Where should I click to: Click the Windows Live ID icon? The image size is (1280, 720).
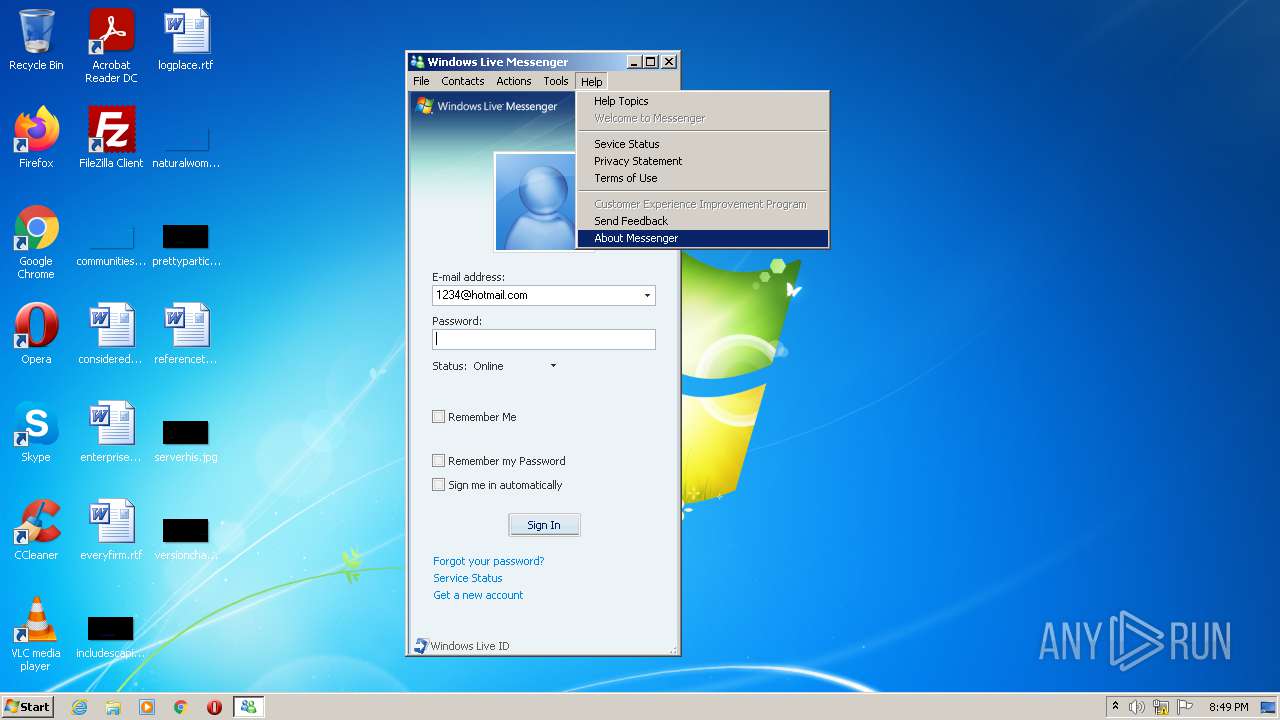coord(421,646)
